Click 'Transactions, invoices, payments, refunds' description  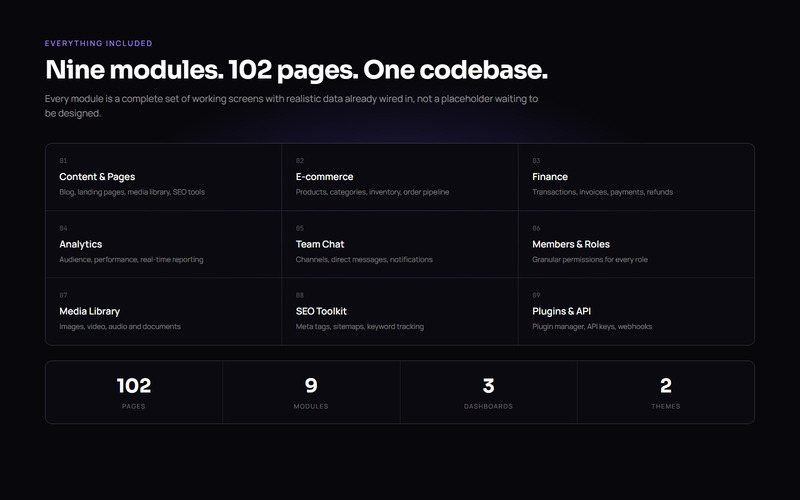point(603,192)
